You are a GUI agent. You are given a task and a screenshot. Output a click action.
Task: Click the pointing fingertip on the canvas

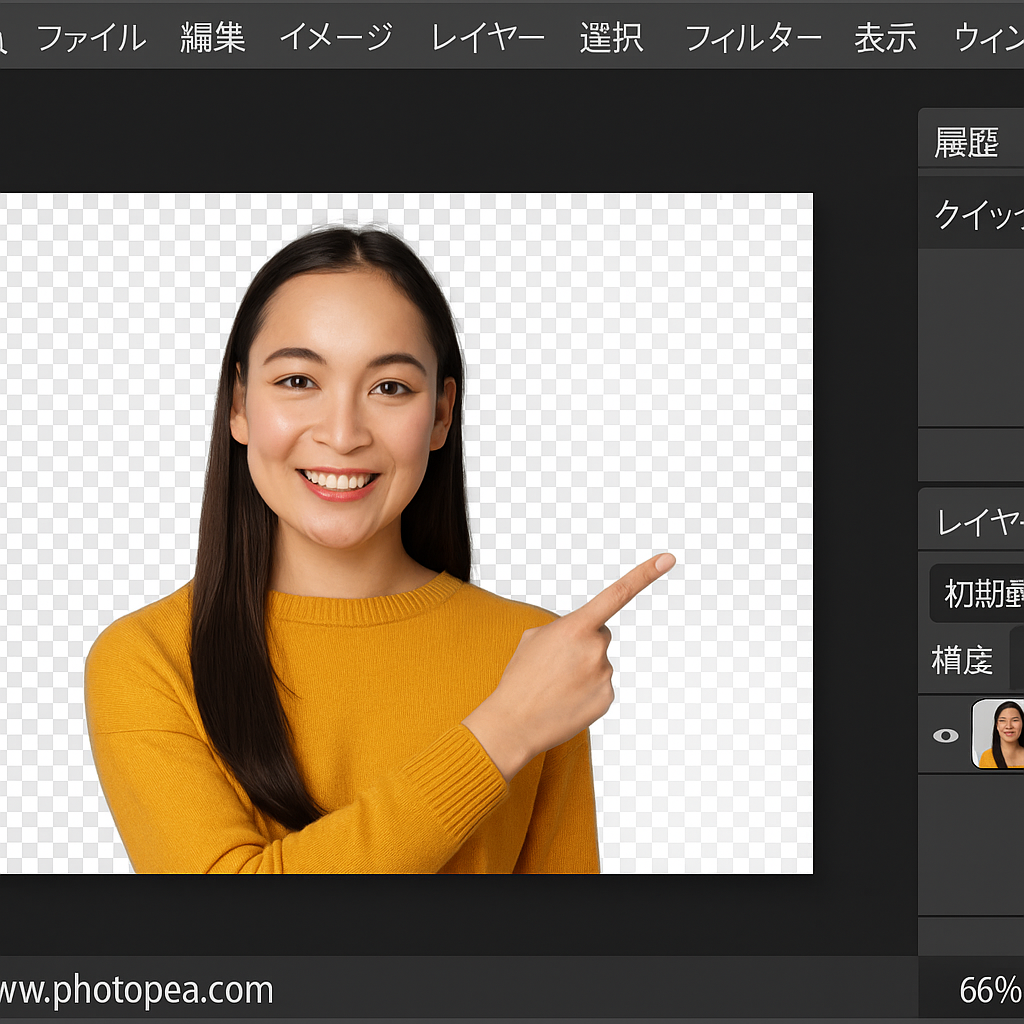(660, 564)
